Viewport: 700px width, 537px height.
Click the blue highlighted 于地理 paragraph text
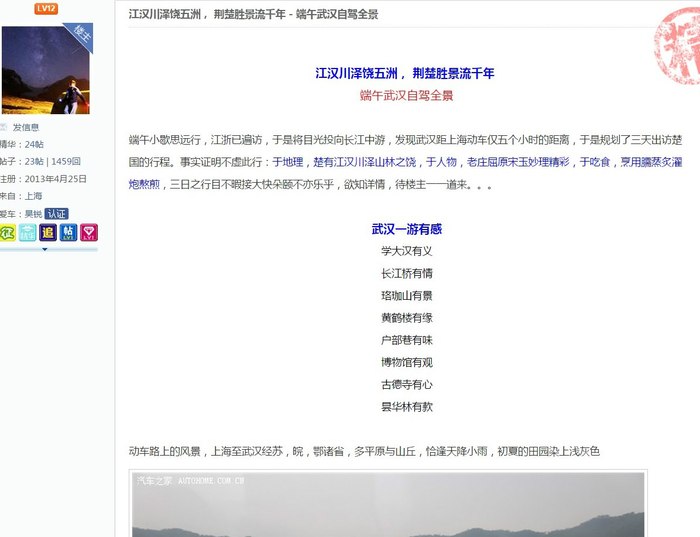point(288,162)
